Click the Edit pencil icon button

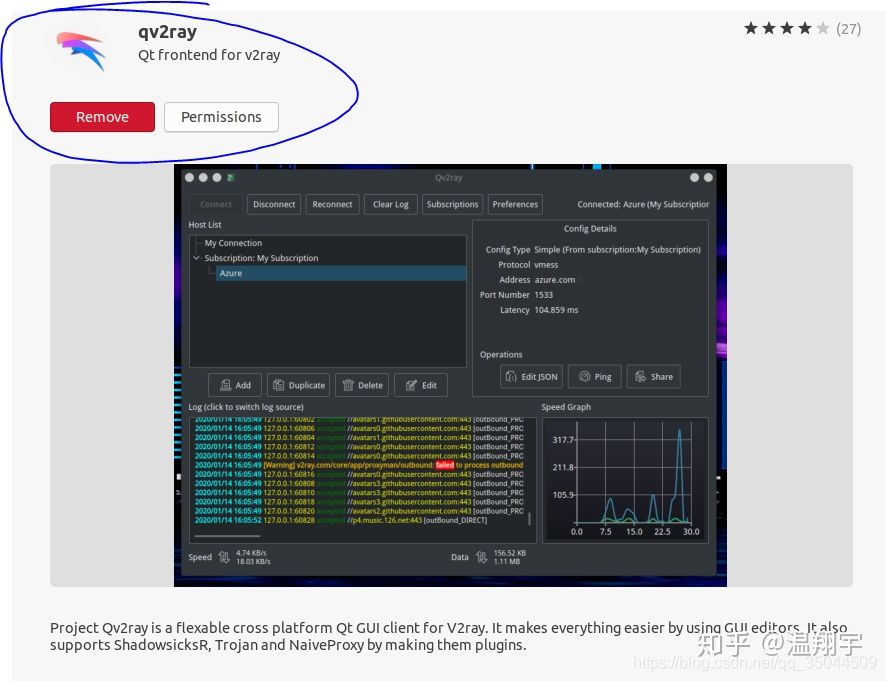[411, 385]
